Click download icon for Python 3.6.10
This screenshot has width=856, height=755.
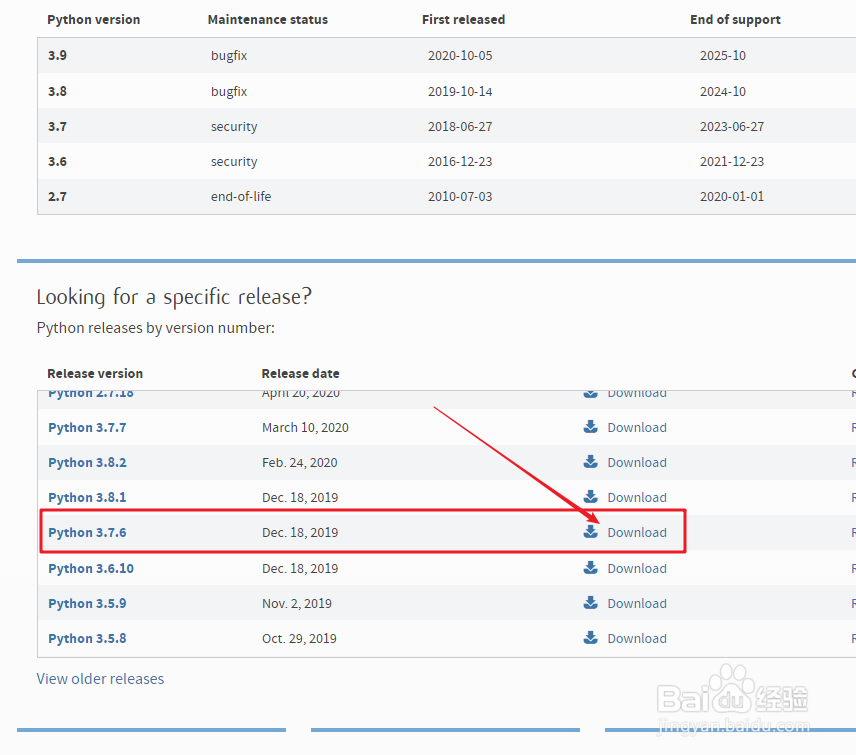(x=590, y=568)
